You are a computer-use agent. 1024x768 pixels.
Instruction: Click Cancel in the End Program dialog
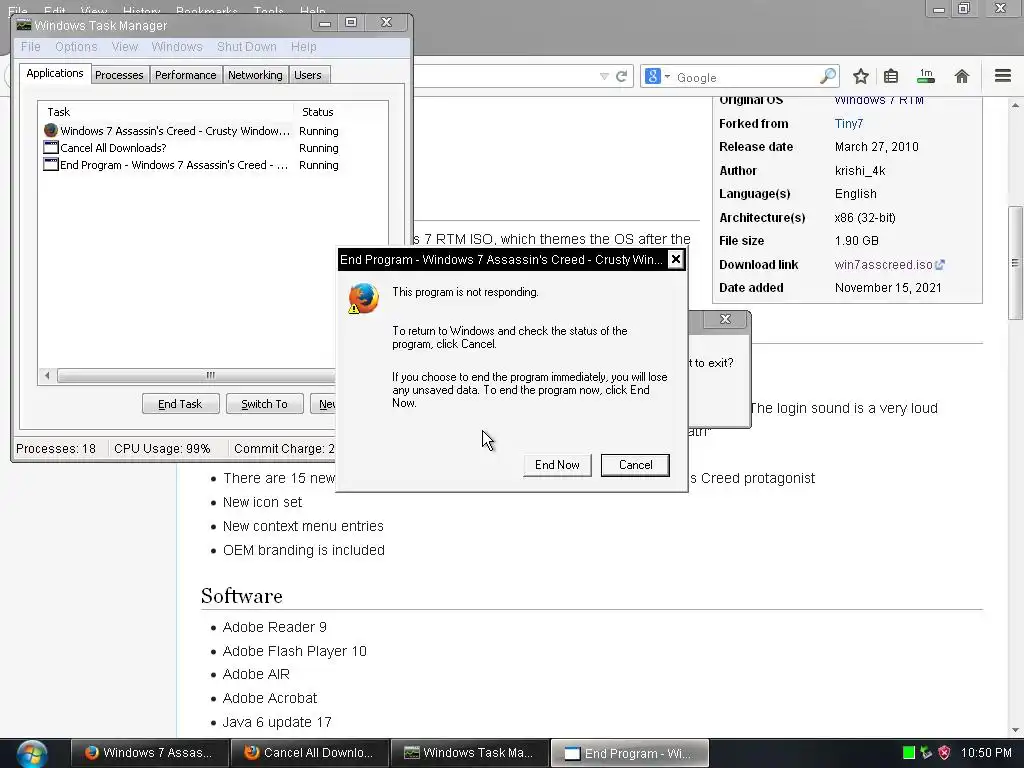635,465
